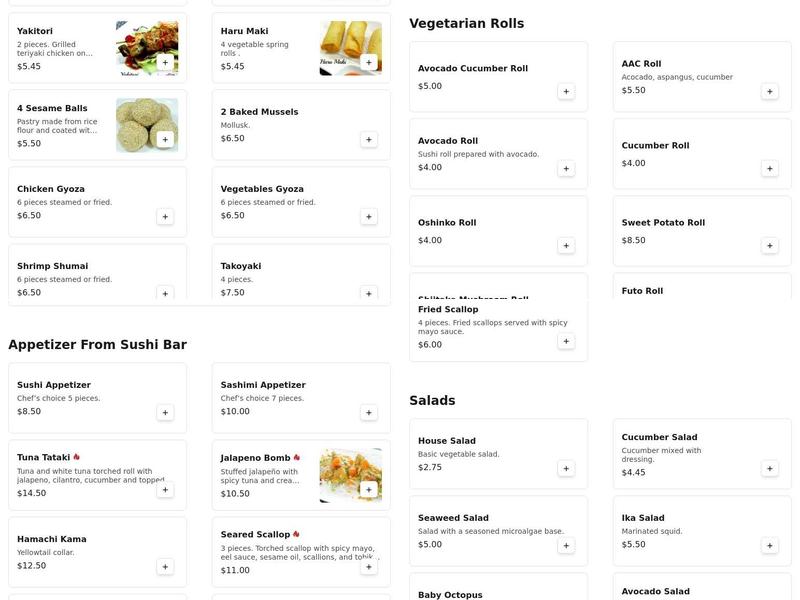This screenshot has width=800, height=600.
Task: Open the Hamachi Kama item details
Action: point(52,539)
